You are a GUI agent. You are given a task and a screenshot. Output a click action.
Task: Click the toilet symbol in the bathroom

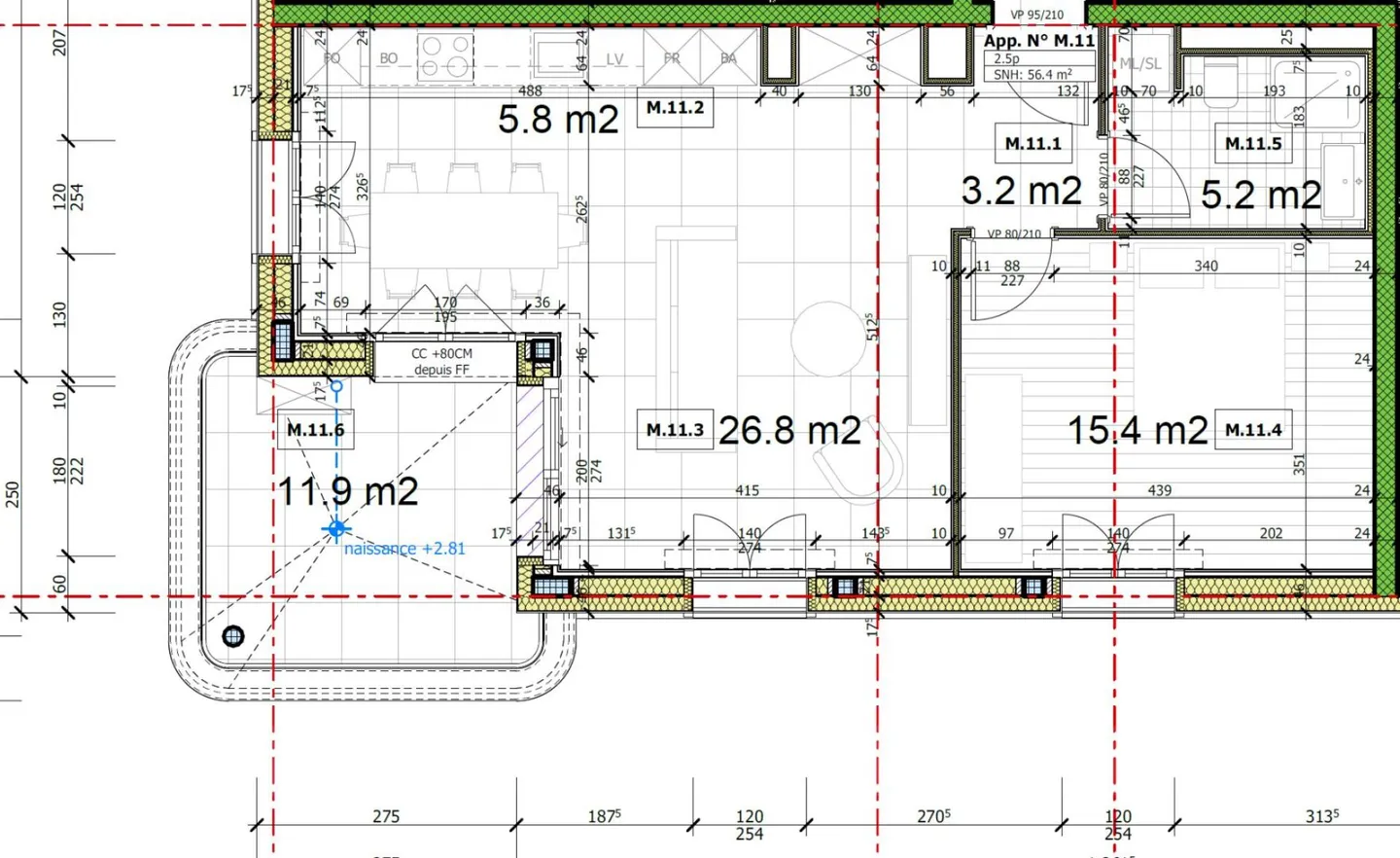click(1220, 80)
